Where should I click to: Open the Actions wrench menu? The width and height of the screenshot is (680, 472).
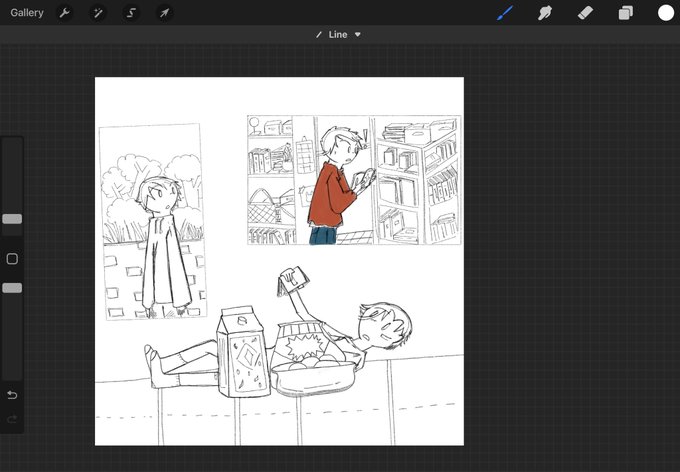click(65, 13)
